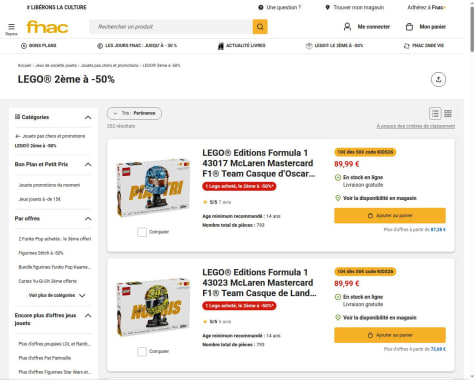The image size is (475, 380).
Task: Collapse the Par offres section
Action: click(x=88, y=219)
